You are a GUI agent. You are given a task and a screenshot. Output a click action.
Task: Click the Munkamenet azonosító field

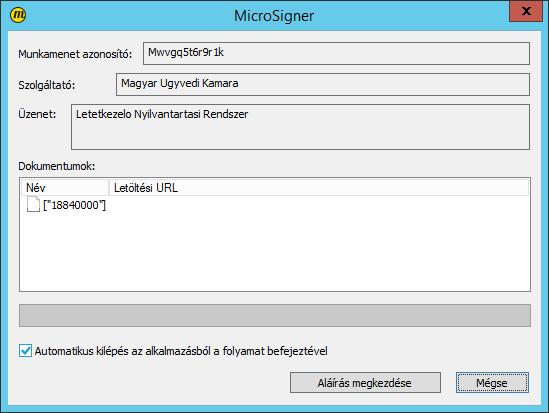tap(336, 53)
